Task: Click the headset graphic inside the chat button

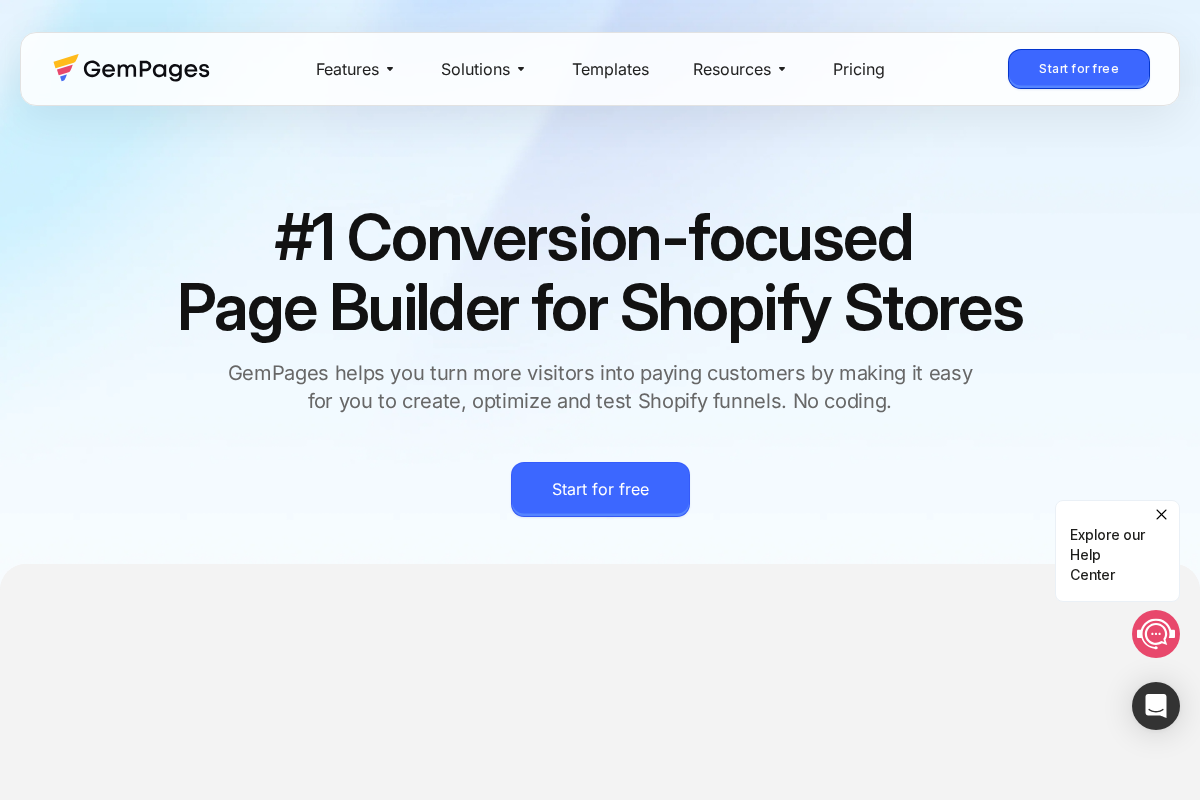Action: tap(1156, 634)
